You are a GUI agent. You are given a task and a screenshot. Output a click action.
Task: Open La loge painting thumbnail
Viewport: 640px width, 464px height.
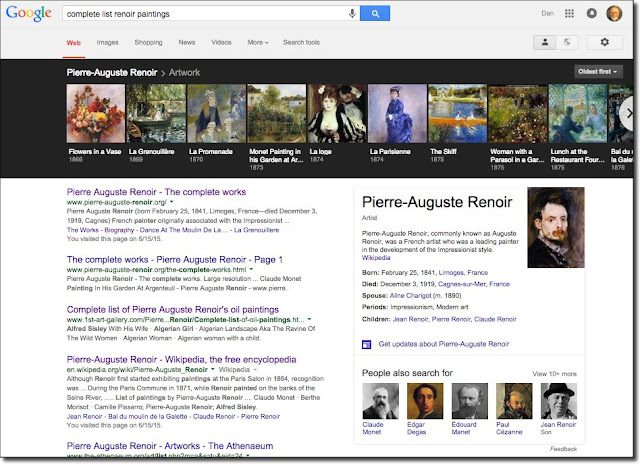point(337,113)
